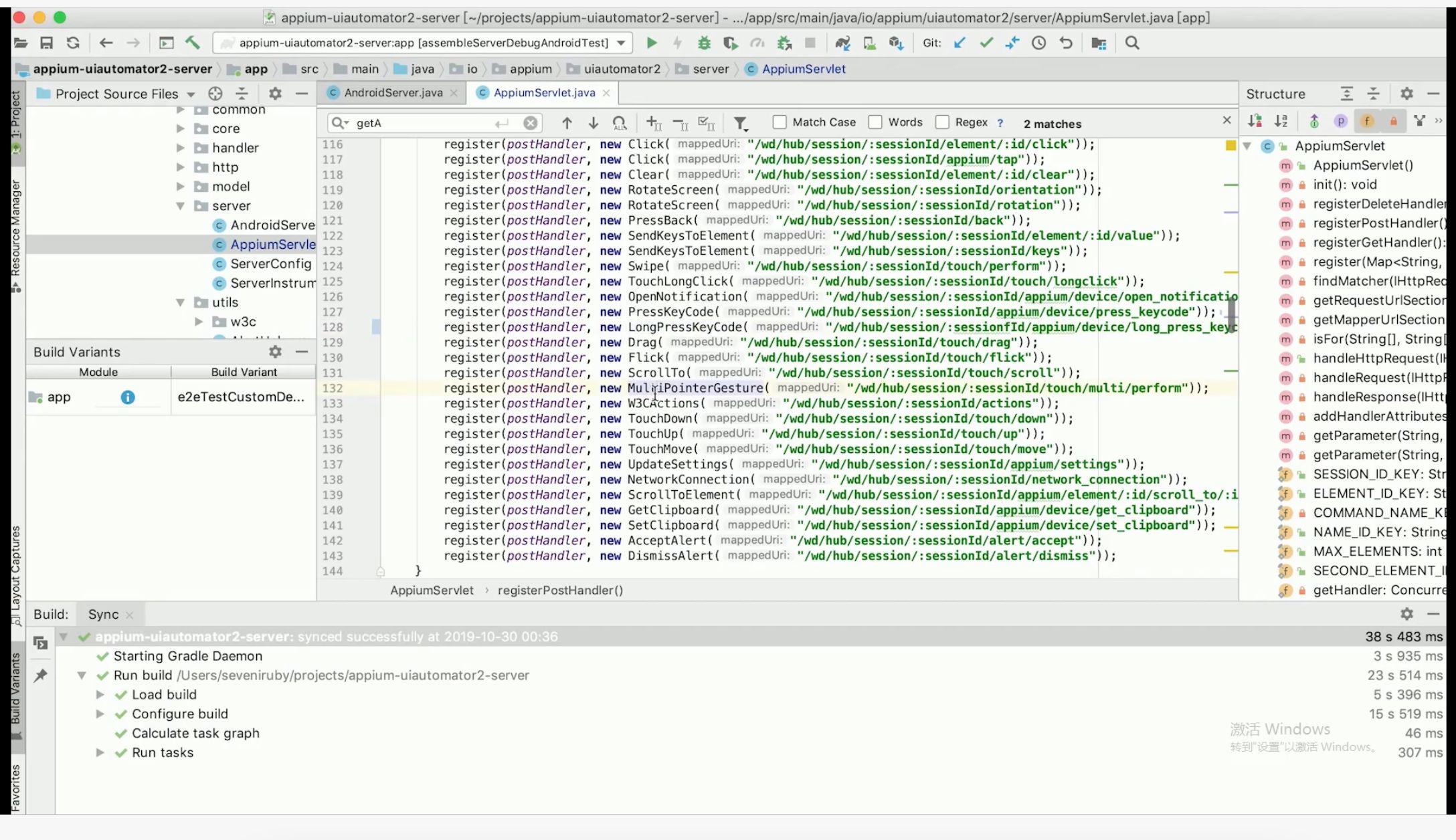Click the Save All toolbar icon
Screen dimensions: 1456x840
tap(46, 43)
